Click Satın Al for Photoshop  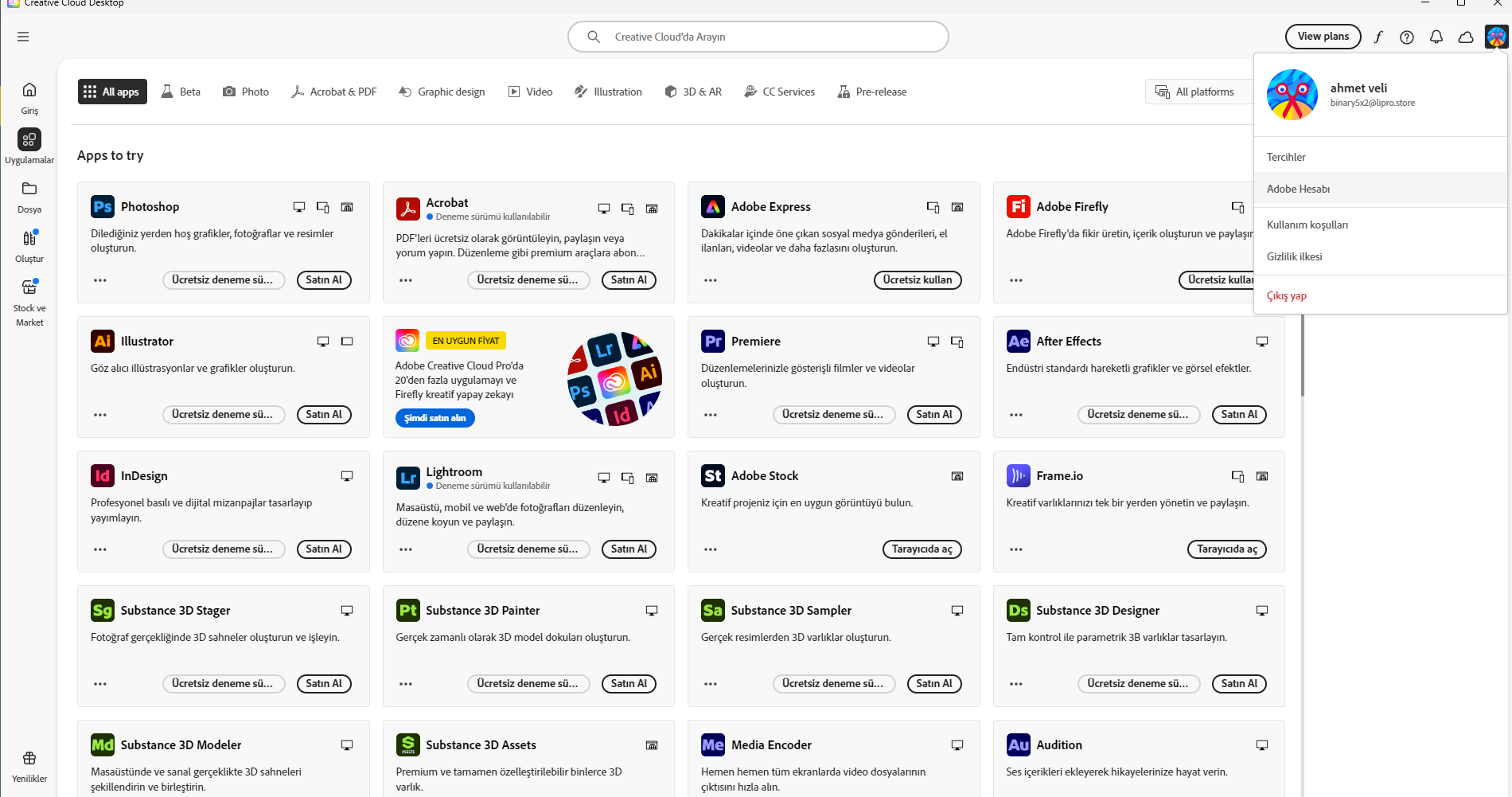click(324, 280)
